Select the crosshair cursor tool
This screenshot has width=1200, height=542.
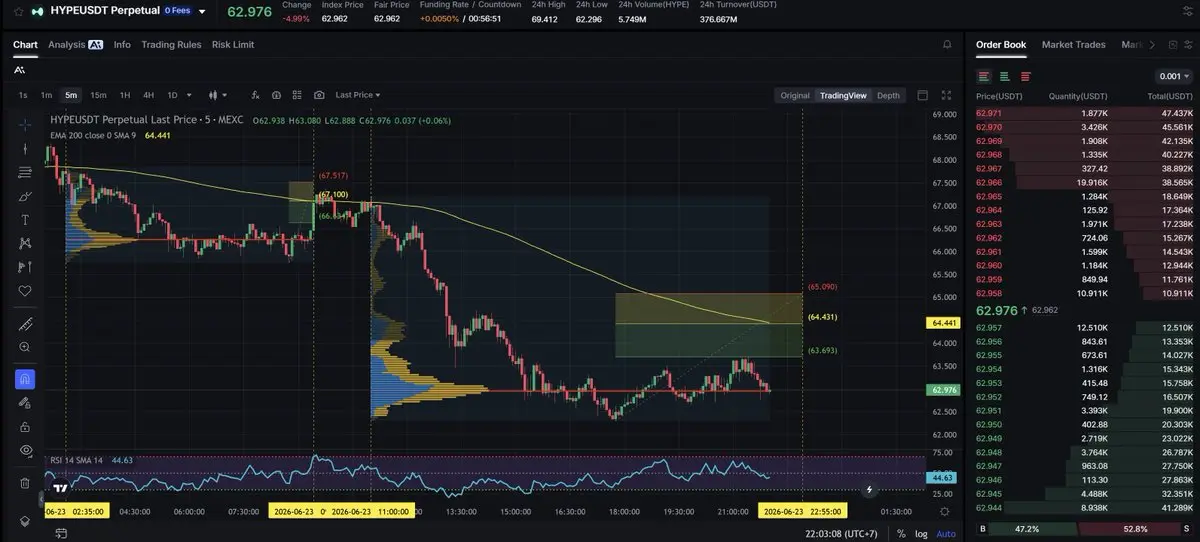pyautogui.click(x=25, y=124)
